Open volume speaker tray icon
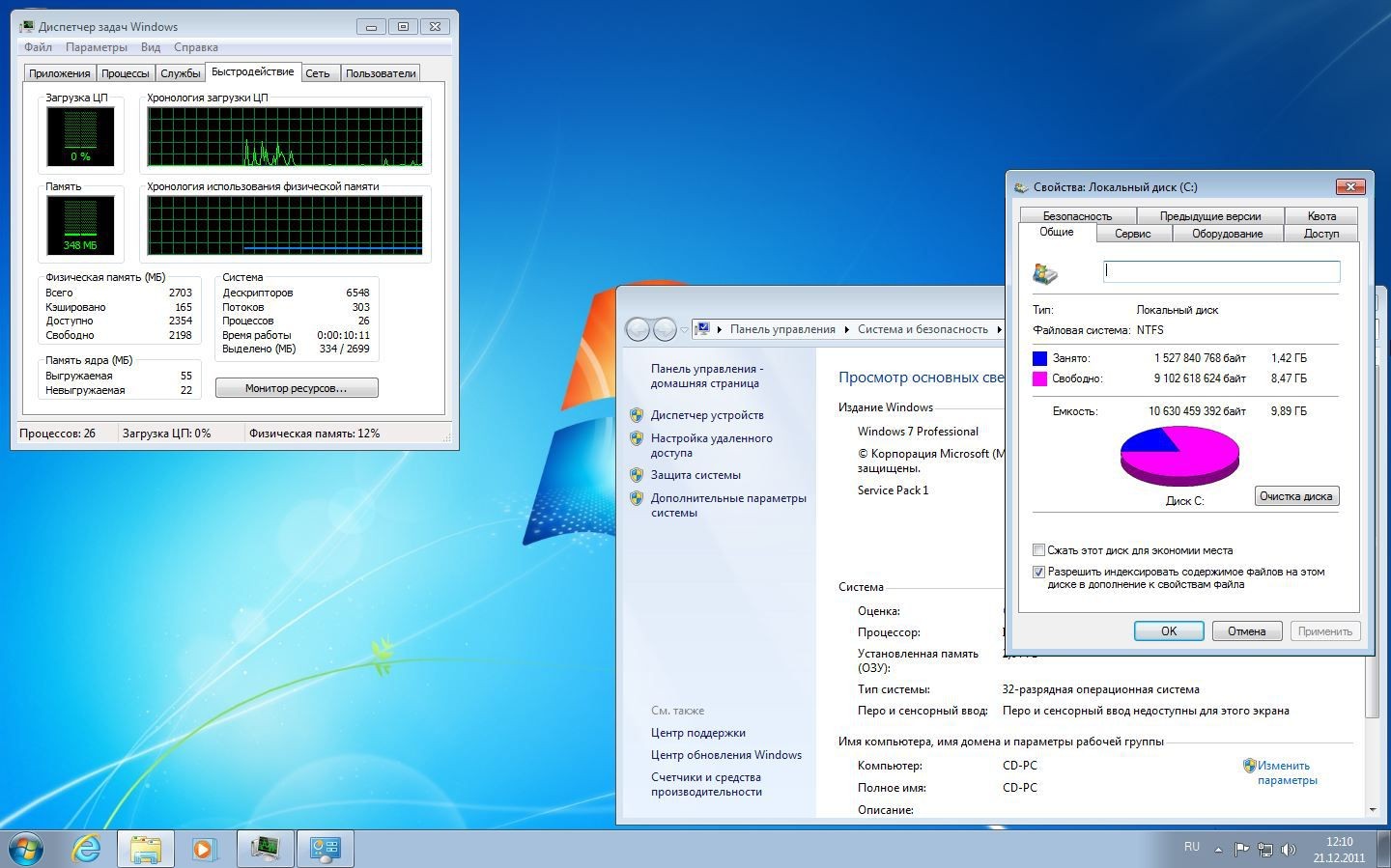The image size is (1391, 868). pyautogui.click(x=1288, y=850)
